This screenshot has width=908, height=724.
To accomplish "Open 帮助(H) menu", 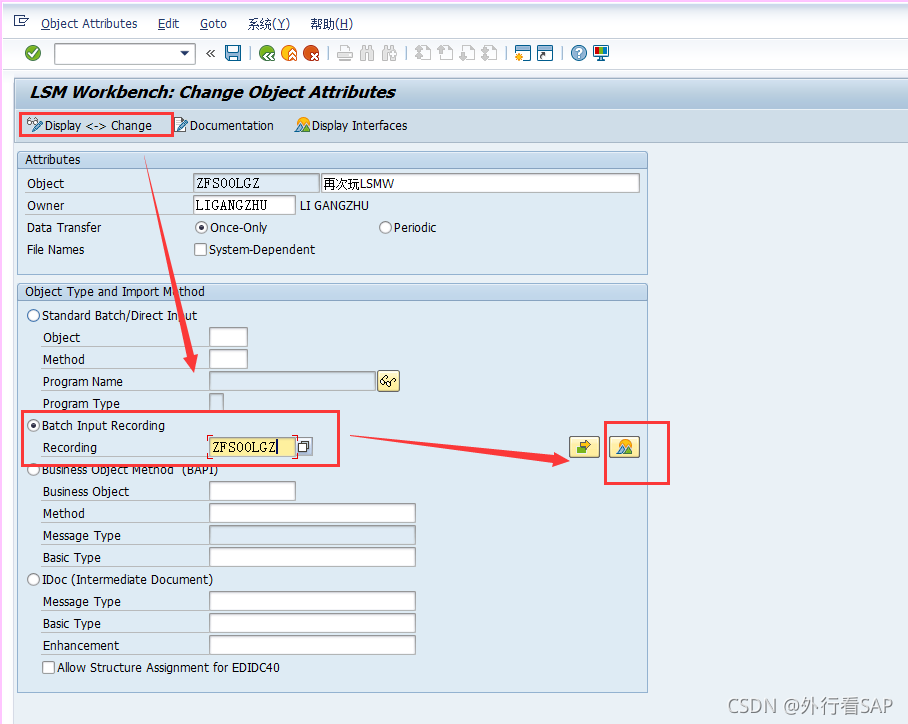I will [x=331, y=24].
